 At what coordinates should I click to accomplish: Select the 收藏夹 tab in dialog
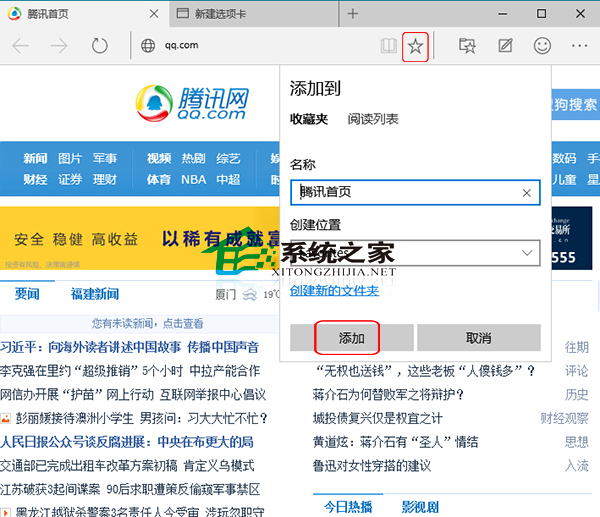point(309,119)
